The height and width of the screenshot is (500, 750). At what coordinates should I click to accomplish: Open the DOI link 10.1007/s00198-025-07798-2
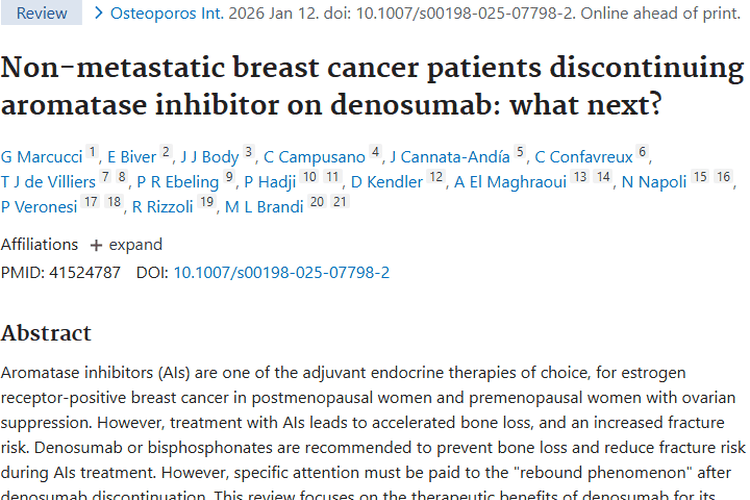(x=281, y=272)
